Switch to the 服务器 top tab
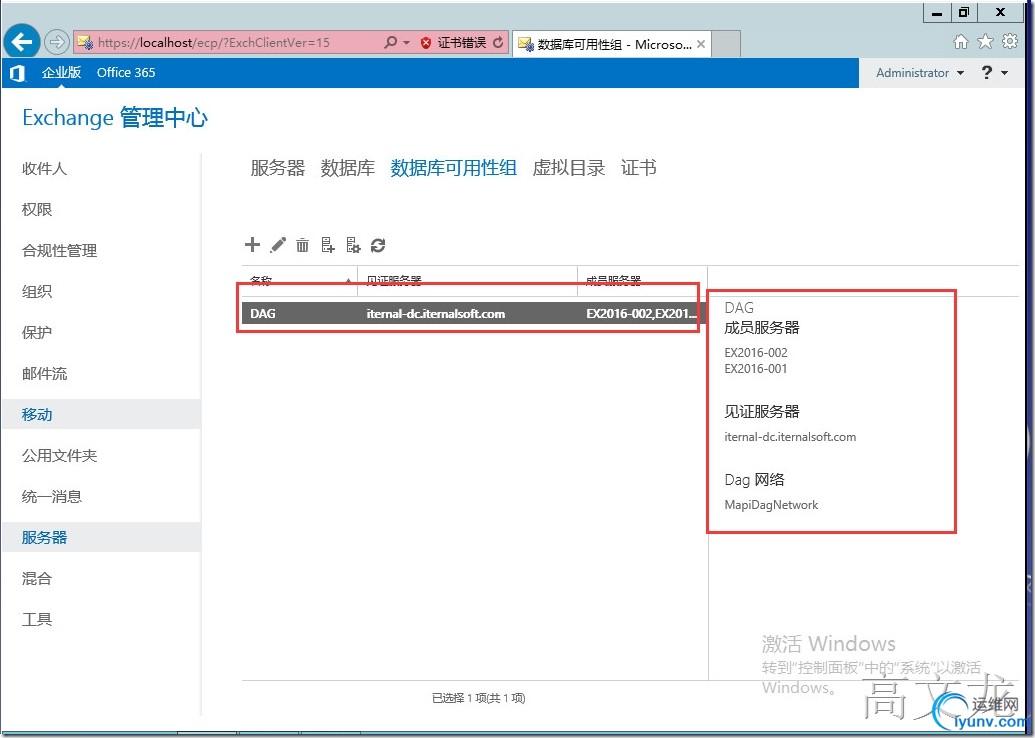The width and height of the screenshot is (1035, 738). coord(278,168)
